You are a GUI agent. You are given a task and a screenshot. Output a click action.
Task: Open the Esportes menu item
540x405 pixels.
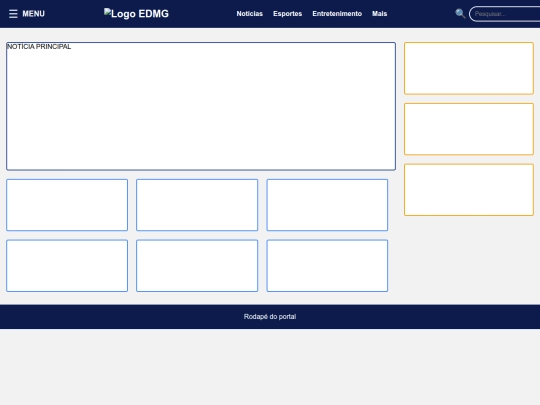pyautogui.click(x=288, y=14)
